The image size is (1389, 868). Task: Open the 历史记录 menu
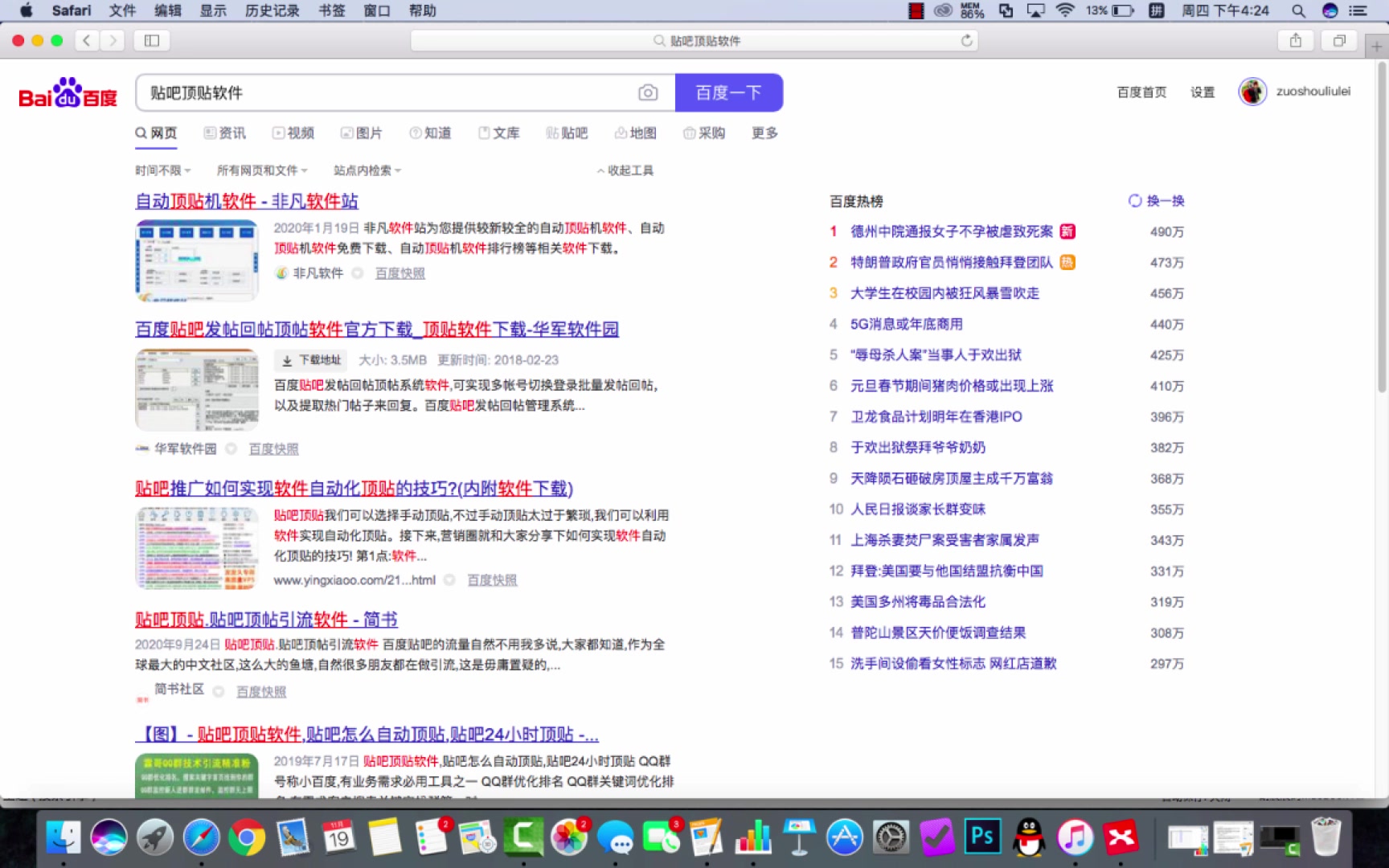point(272,10)
